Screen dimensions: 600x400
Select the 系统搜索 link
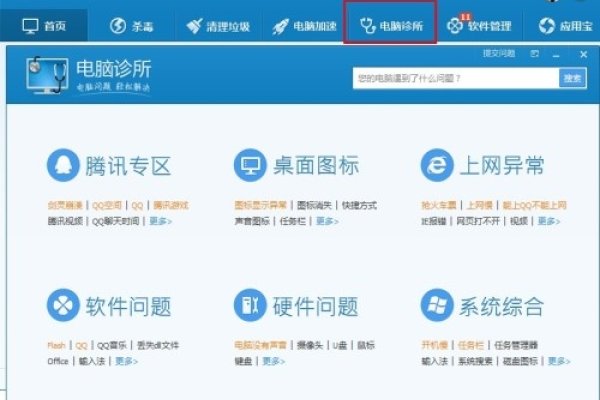pos(475,361)
